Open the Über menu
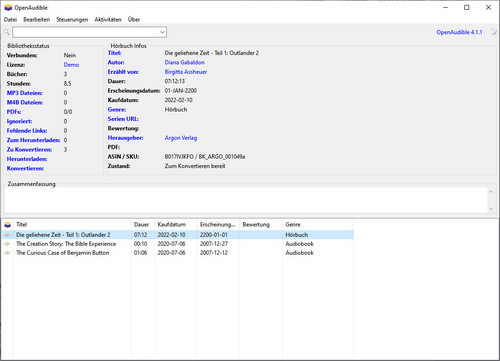This screenshot has width=500, height=361. [134, 20]
